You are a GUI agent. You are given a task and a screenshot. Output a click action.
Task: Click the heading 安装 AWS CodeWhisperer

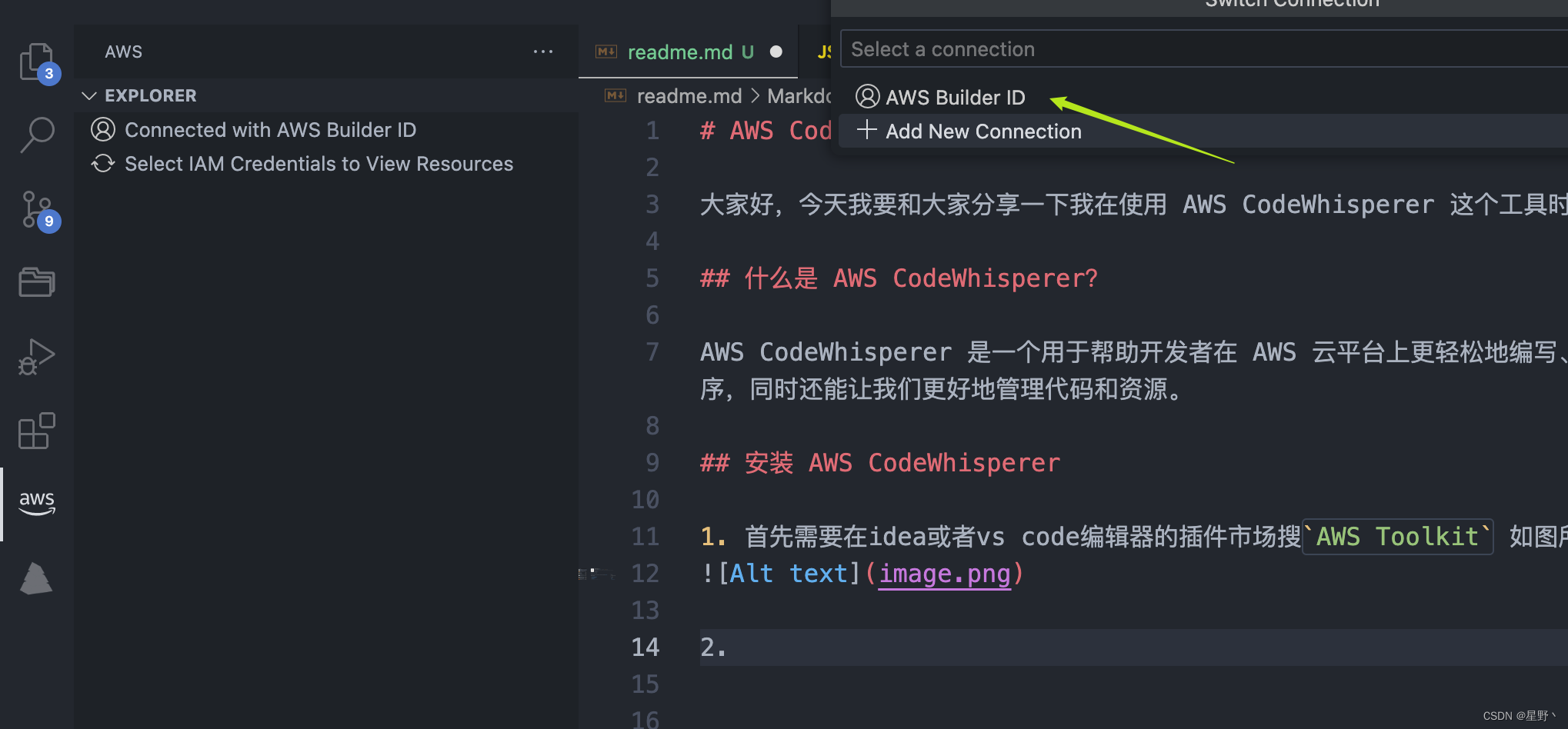tap(880, 463)
